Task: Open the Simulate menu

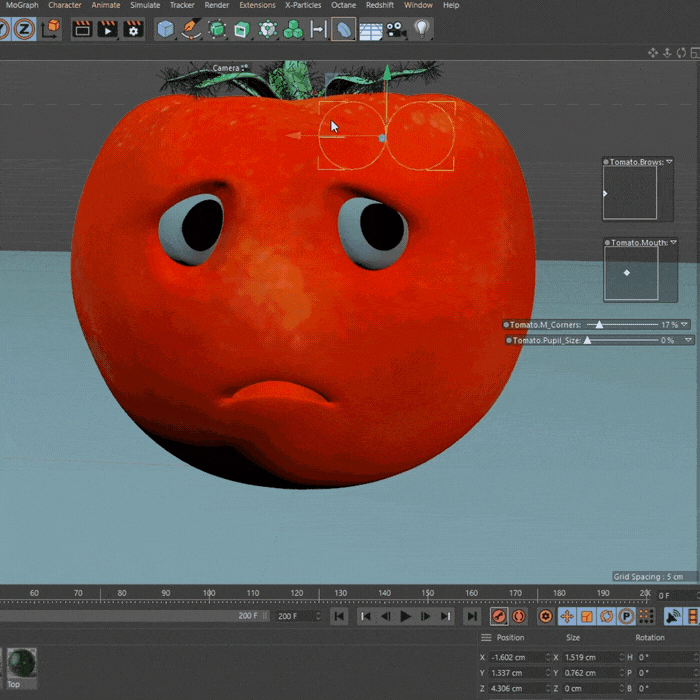Action: click(x=145, y=5)
